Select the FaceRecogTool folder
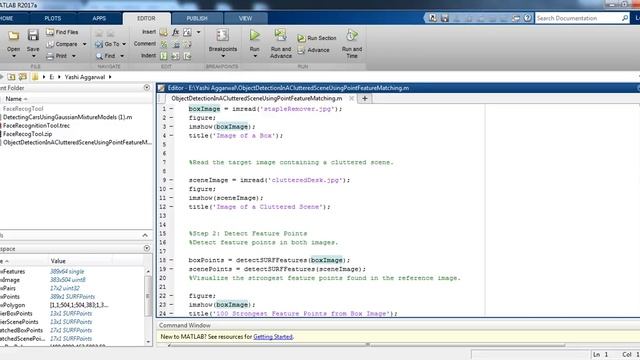Screen dimensions: 640x360 23,109
